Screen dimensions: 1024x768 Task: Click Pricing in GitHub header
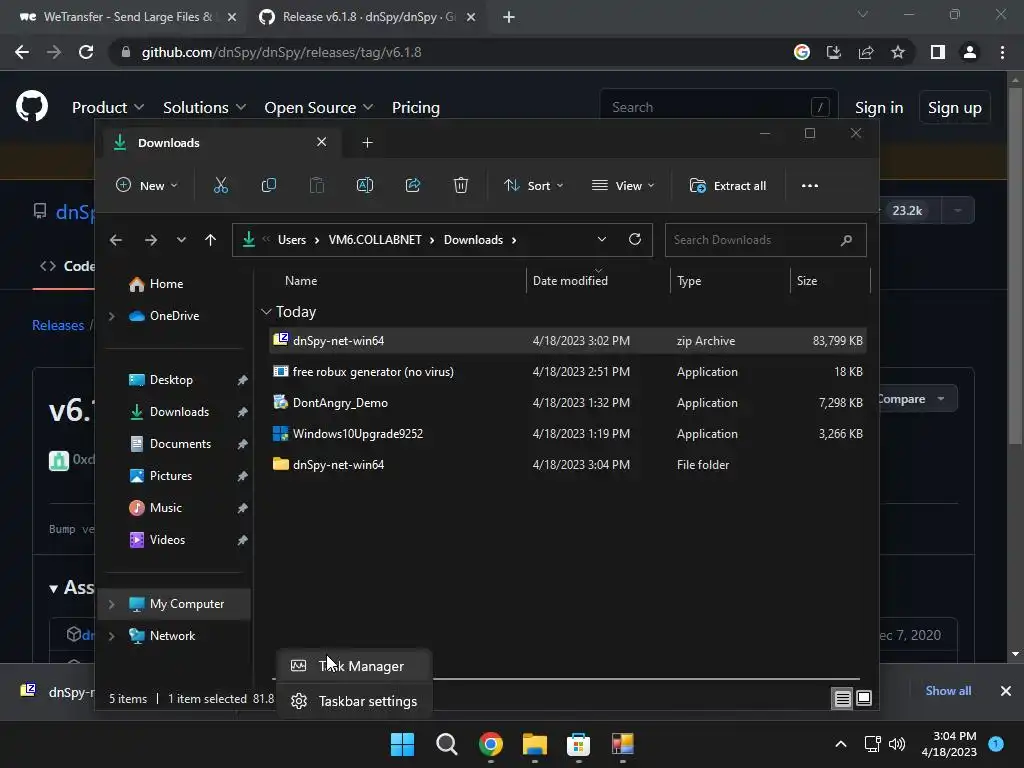coord(415,107)
